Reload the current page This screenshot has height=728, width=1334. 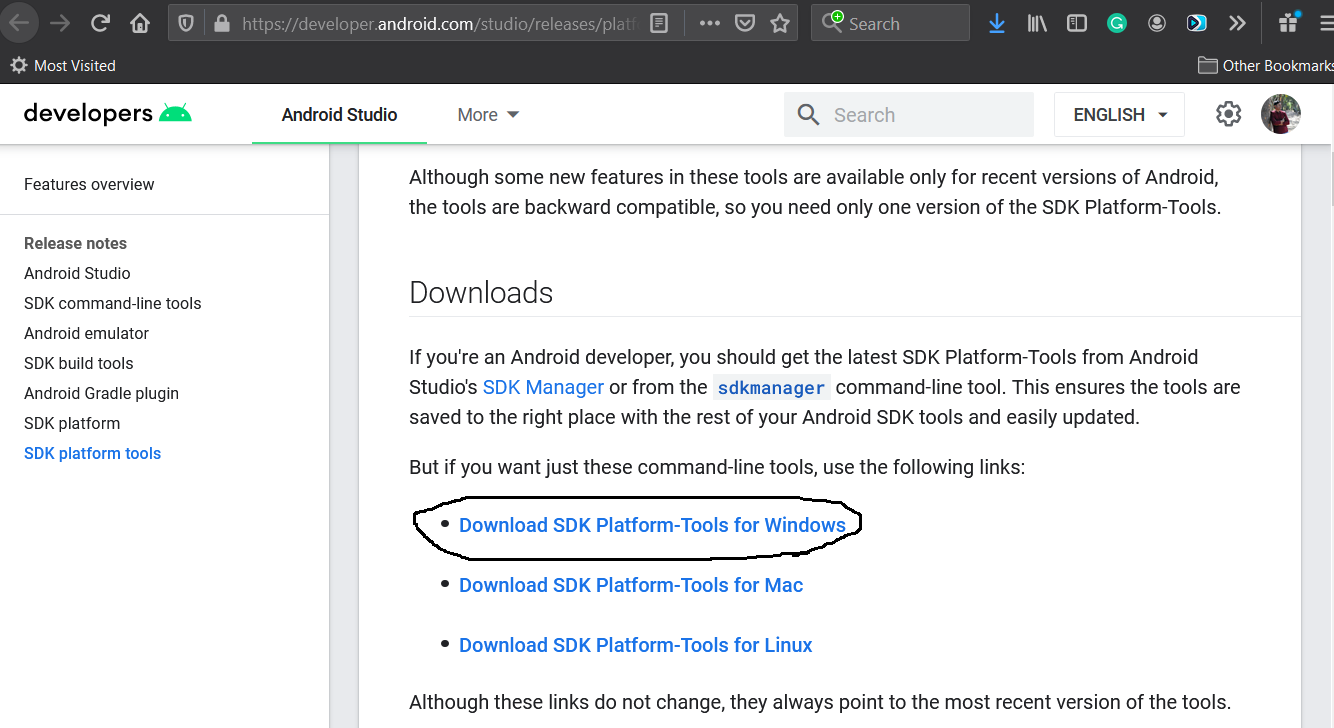(x=100, y=23)
